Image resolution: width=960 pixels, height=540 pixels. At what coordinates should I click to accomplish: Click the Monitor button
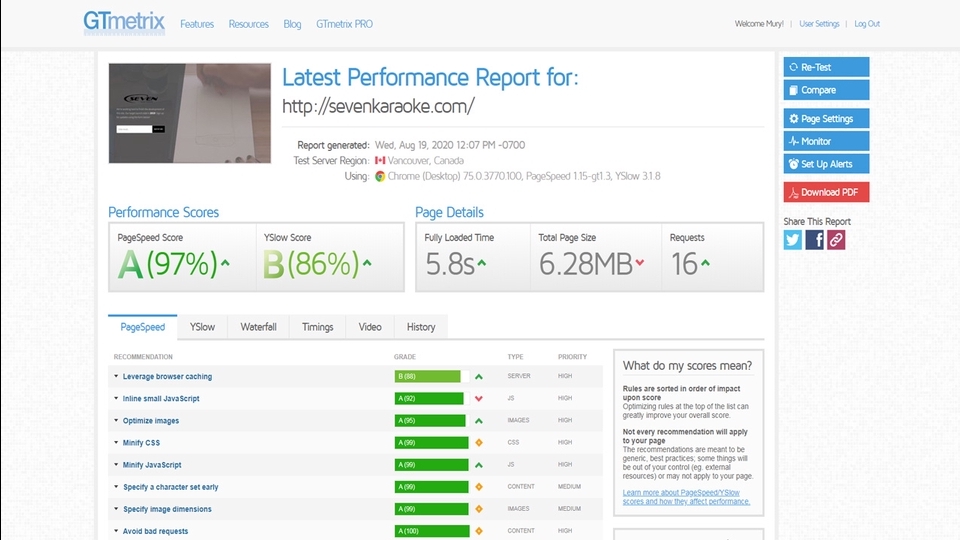[x=826, y=141]
